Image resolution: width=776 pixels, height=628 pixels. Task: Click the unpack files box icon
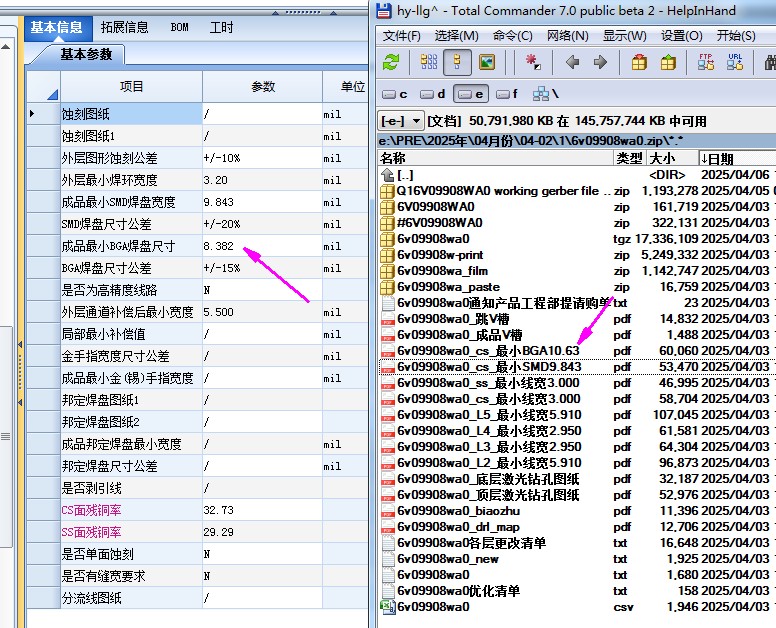pyautogui.click(x=668, y=62)
